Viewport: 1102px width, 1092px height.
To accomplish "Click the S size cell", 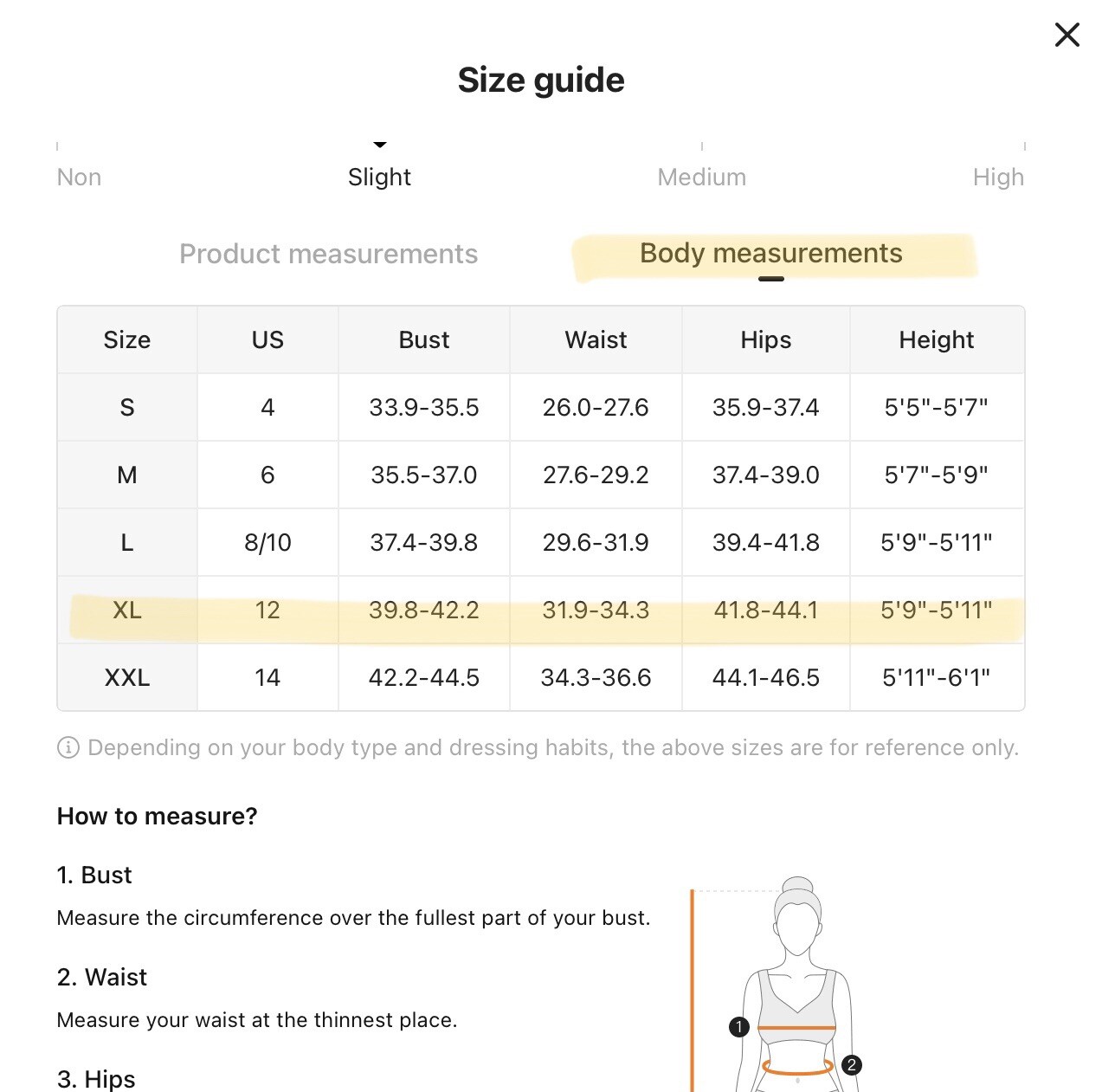I will (127, 407).
